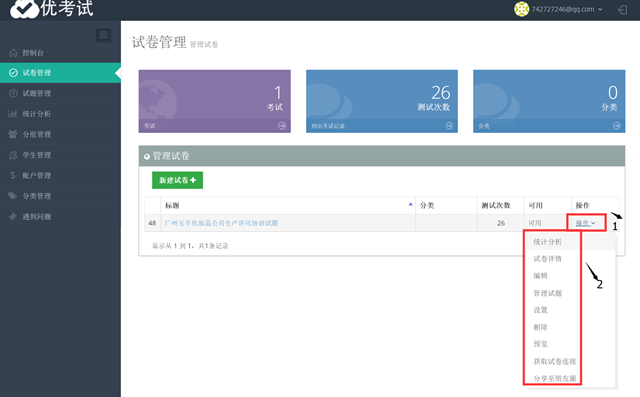Select 试卷详情 in the operations menu
This screenshot has height=397, width=640.
point(547,259)
